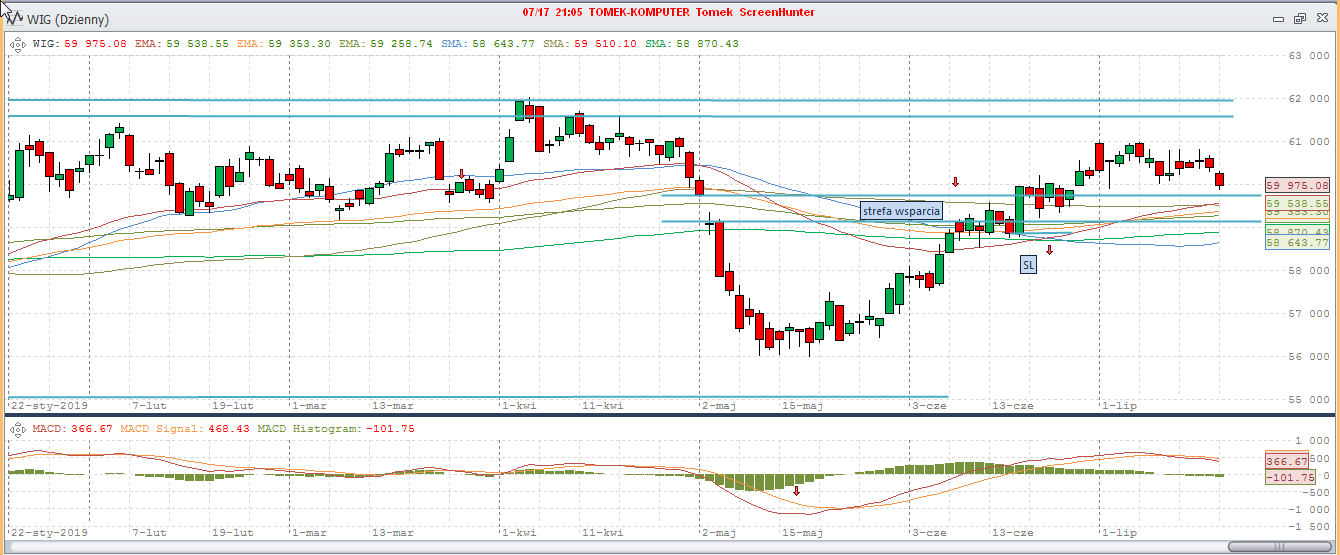Select the "strefa wsparcia" text annotation

tap(901, 211)
